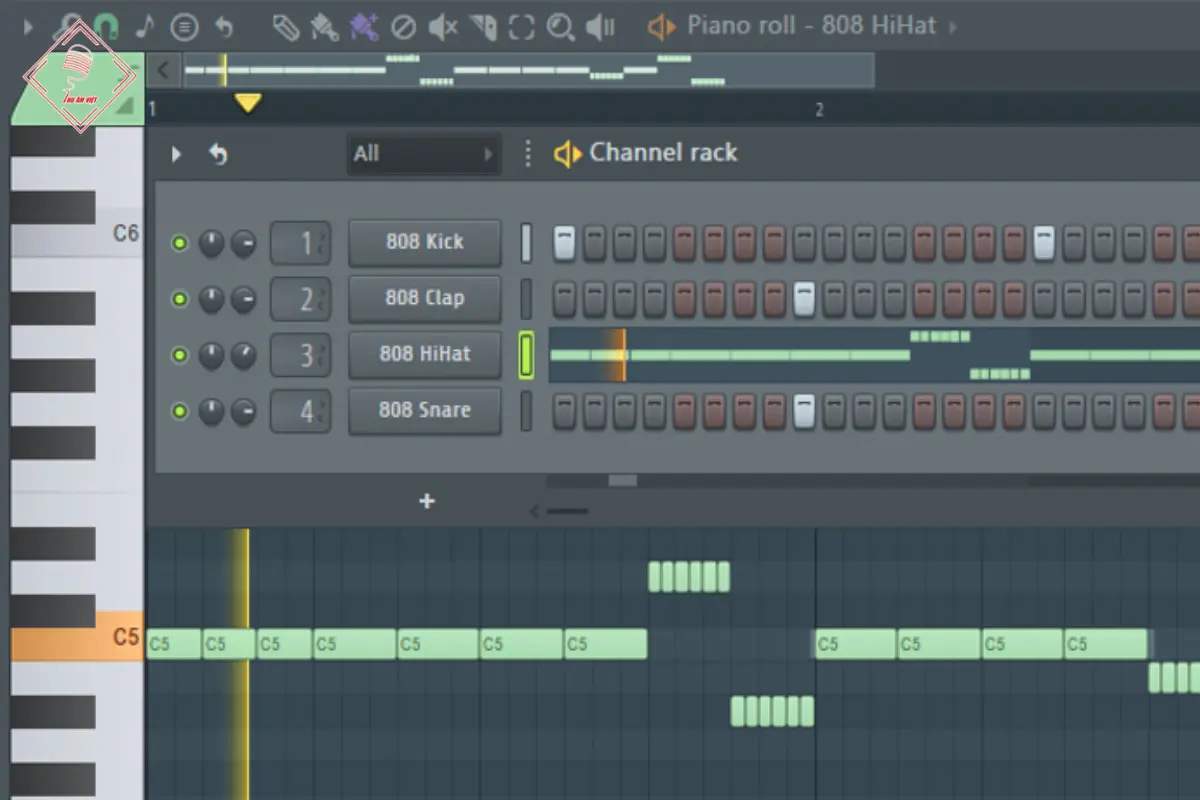The height and width of the screenshot is (800, 1200).
Task: Expand the Channel rack options arrow menu
Action: [x=176, y=154]
